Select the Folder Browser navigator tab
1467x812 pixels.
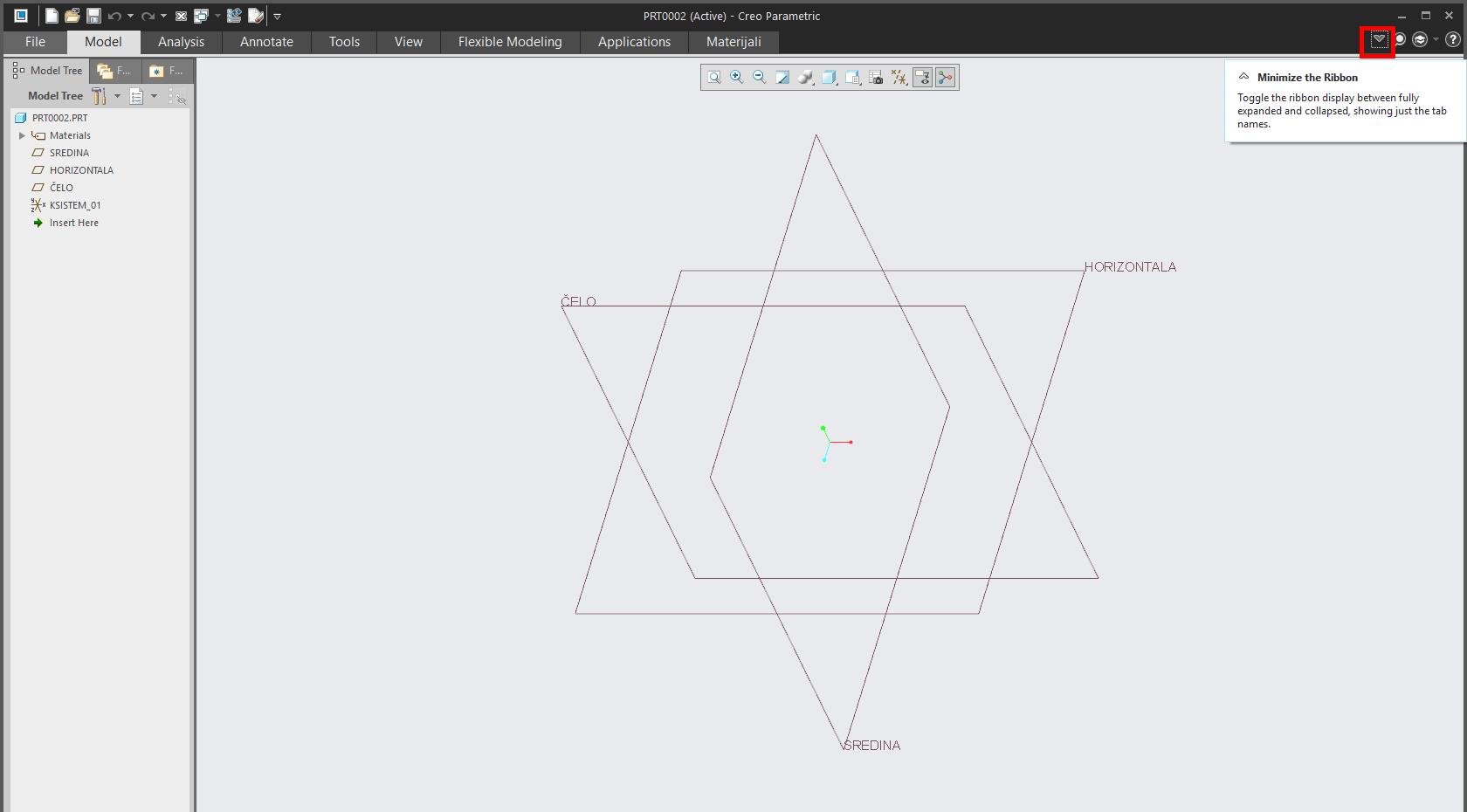pyautogui.click(x=114, y=71)
